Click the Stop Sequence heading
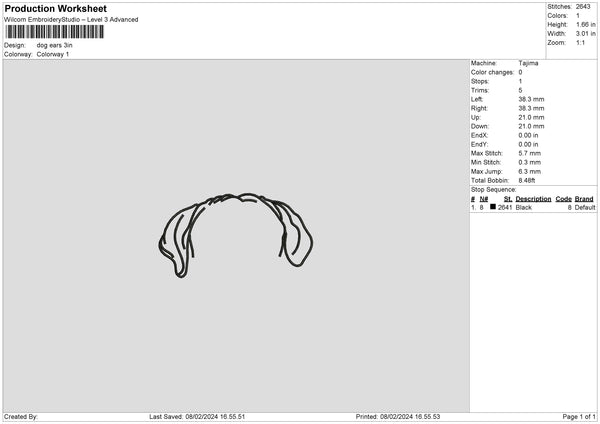 [494, 190]
